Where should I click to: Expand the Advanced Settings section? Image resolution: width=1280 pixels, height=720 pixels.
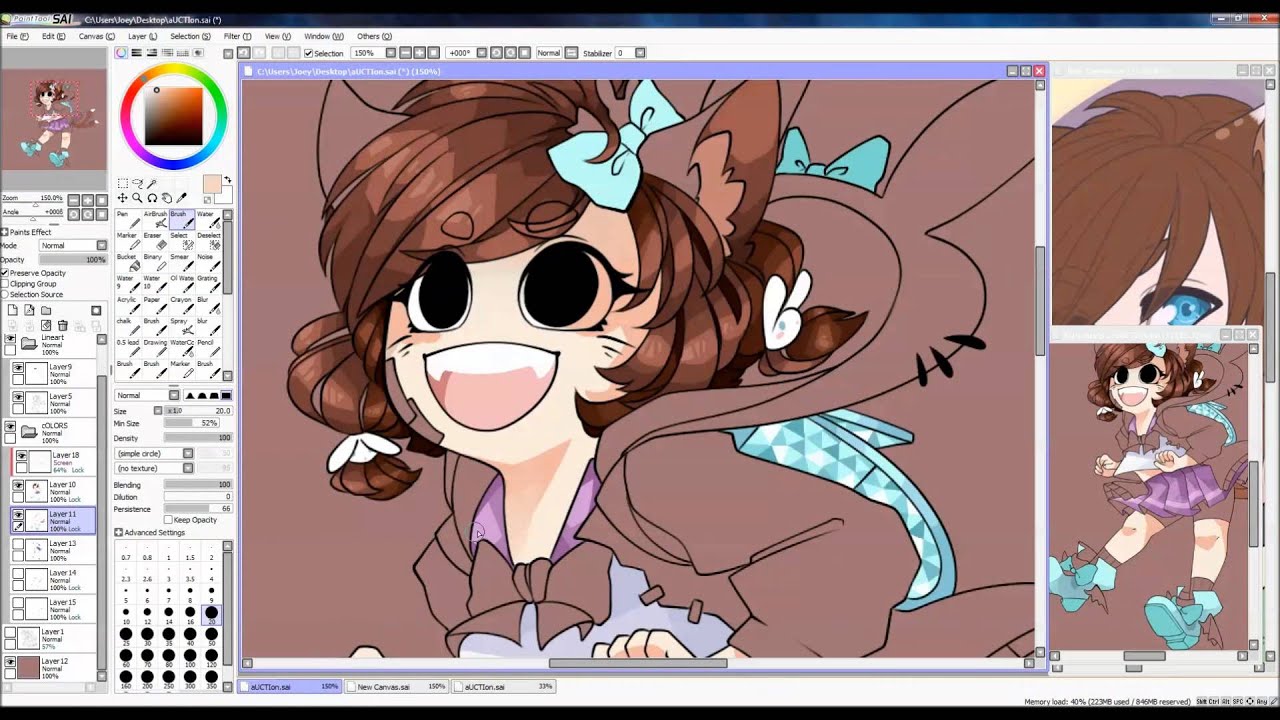click(x=118, y=533)
